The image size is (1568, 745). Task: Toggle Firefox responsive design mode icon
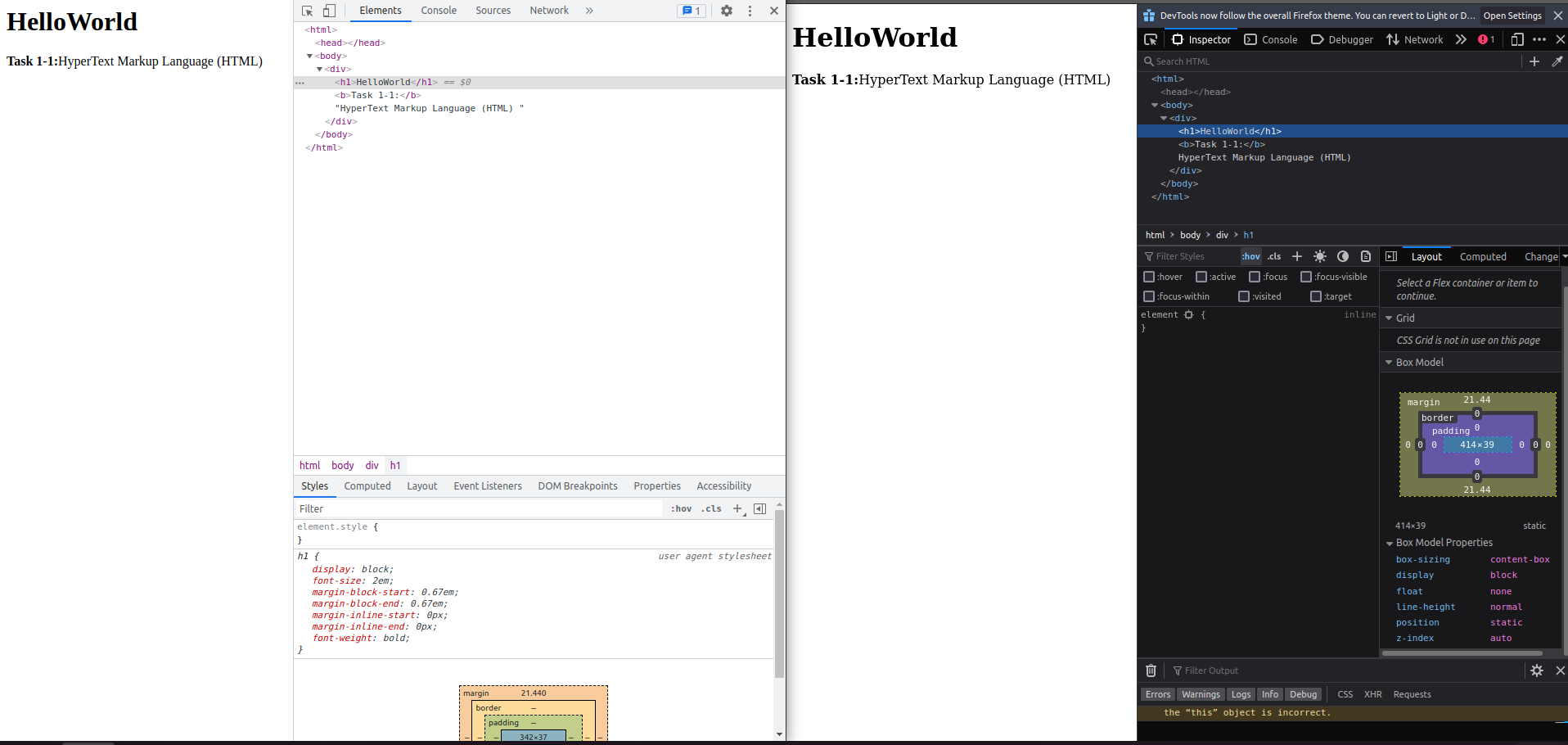click(x=1516, y=39)
